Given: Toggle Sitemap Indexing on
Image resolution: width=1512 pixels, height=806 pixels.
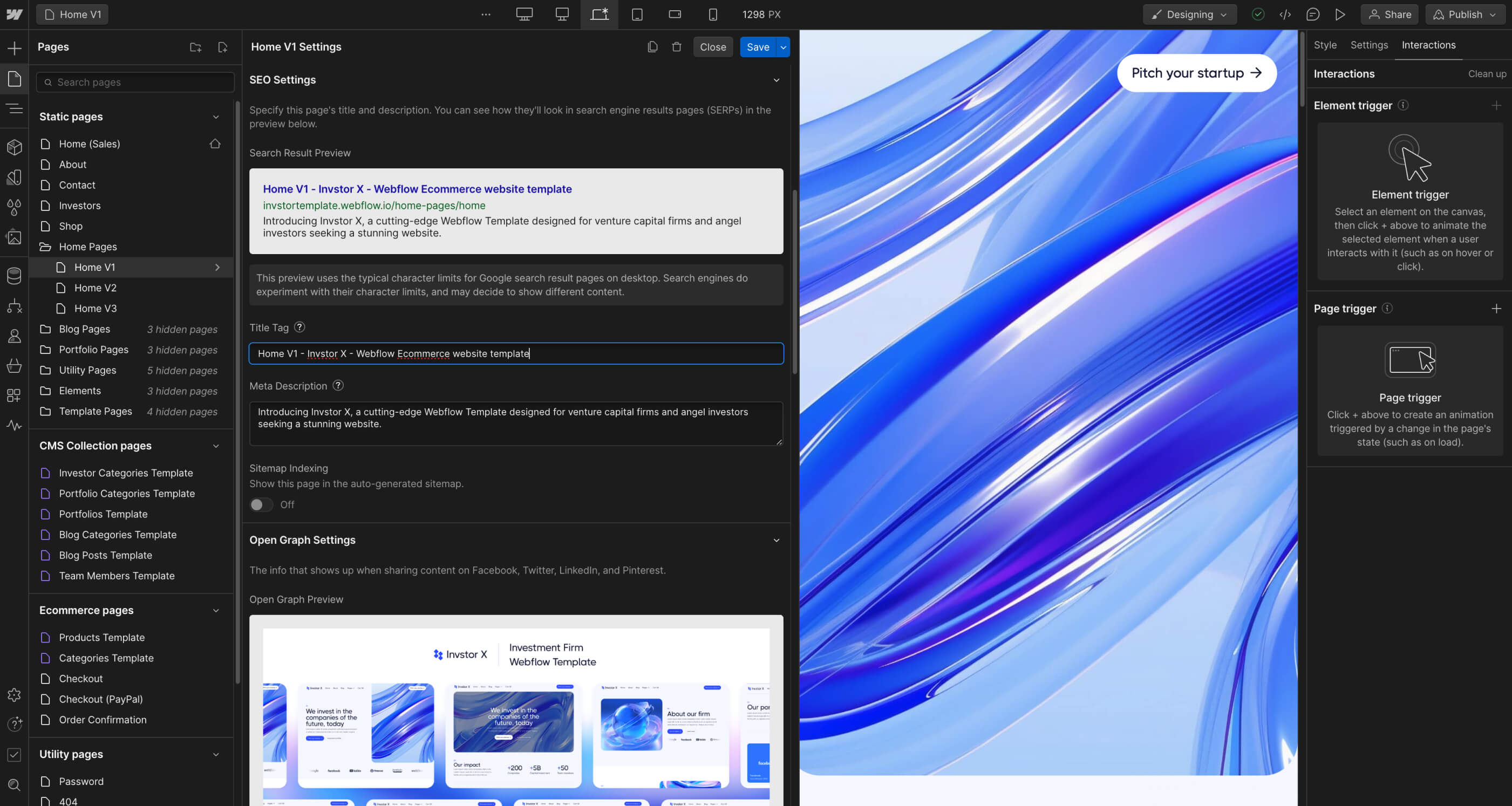Looking at the screenshot, I should [261, 505].
